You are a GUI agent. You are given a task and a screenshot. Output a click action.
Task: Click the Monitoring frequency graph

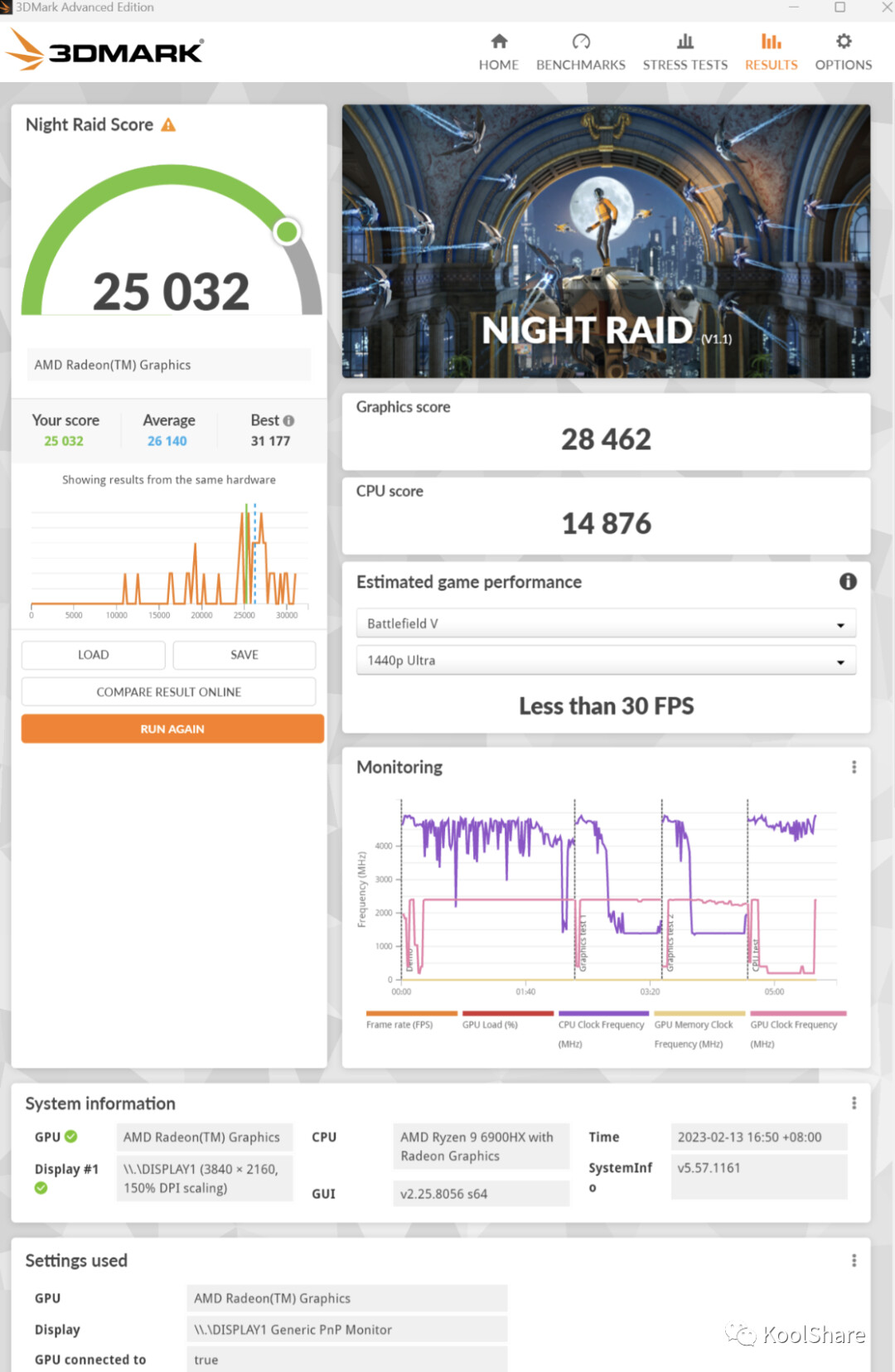tap(597, 897)
